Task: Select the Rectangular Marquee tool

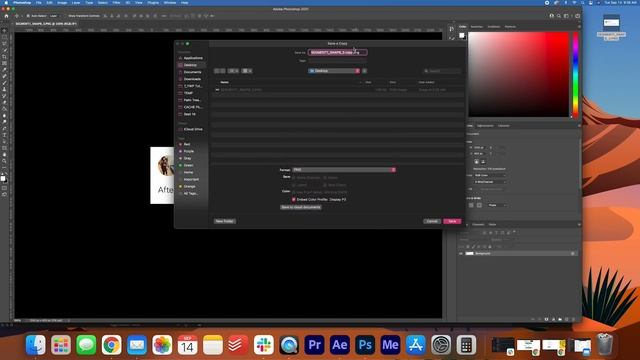Action: coord(4,37)
